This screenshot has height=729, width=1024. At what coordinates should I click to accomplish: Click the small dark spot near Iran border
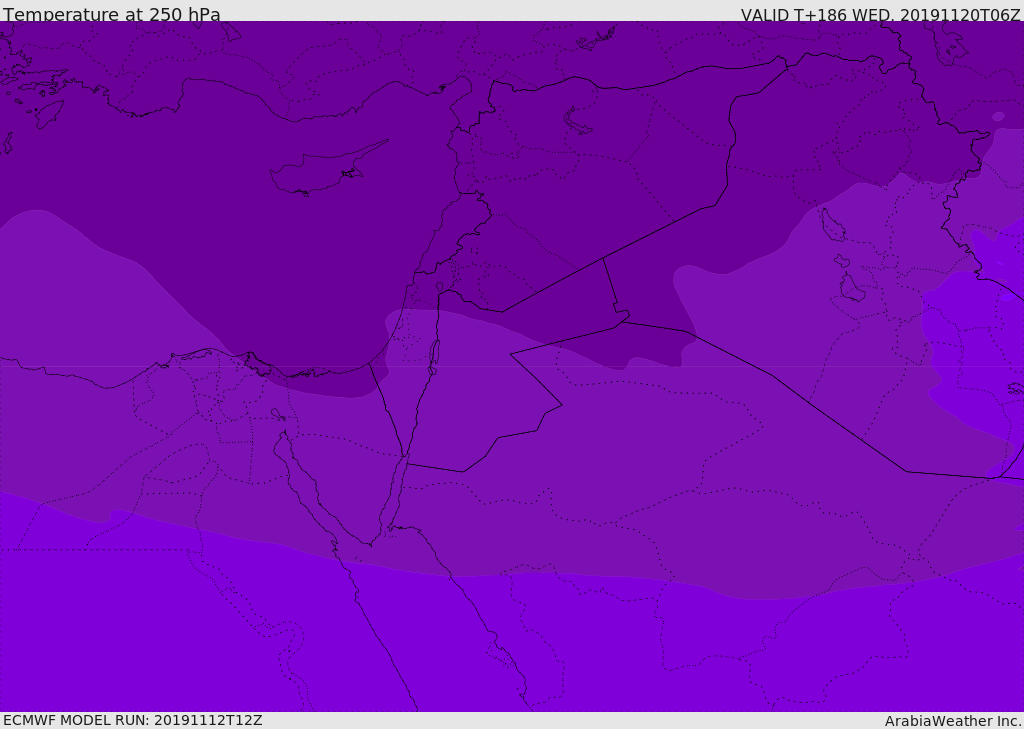pyautogui.click(x=998, y=117)
